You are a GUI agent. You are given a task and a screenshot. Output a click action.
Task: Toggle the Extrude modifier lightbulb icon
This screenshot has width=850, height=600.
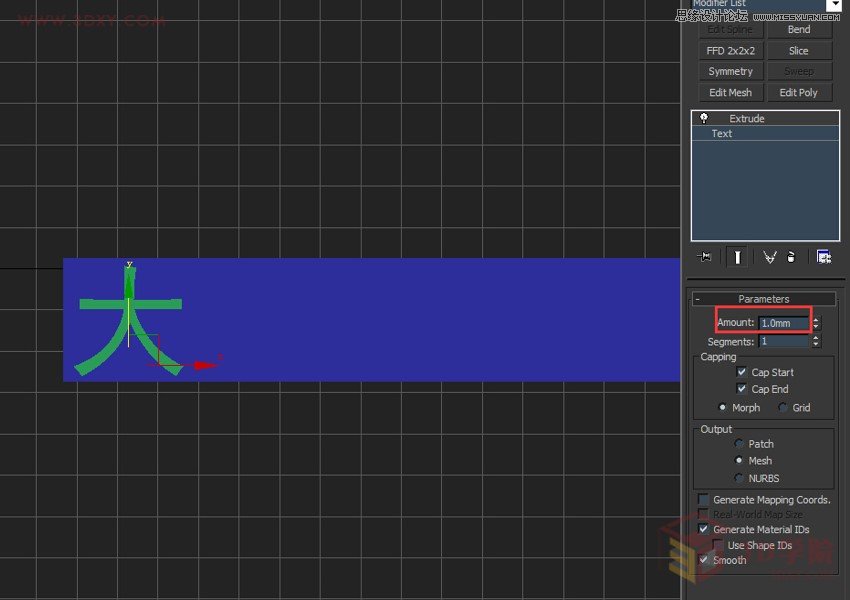pyautogui.click(x=704, y=118)
